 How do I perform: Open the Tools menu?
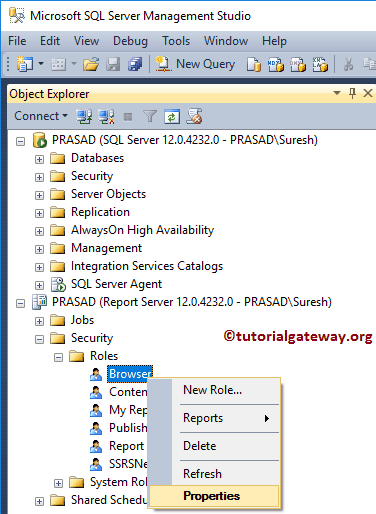click(176, 41)
